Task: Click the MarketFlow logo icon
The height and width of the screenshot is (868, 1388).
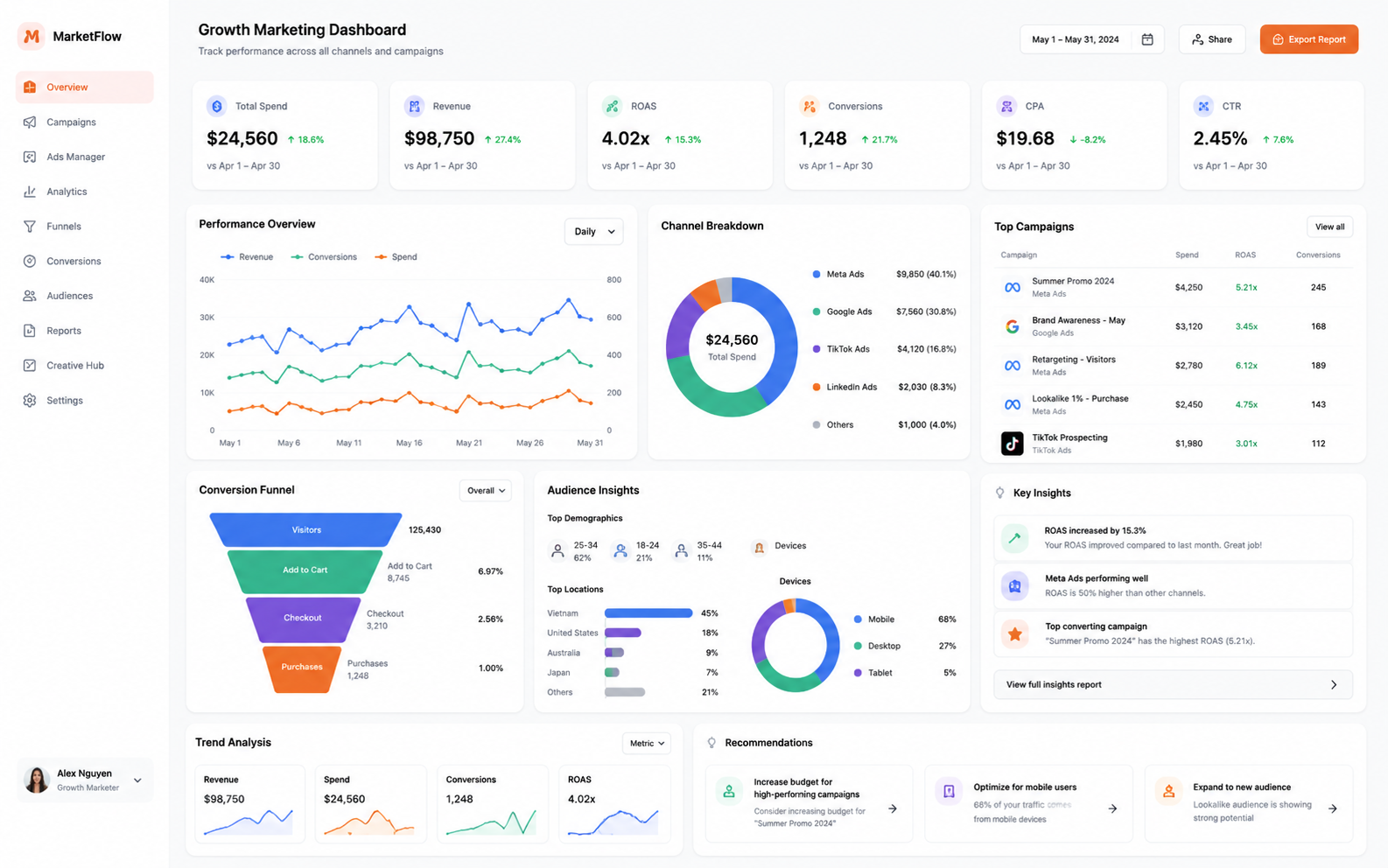Action: (x=32, y=36)
